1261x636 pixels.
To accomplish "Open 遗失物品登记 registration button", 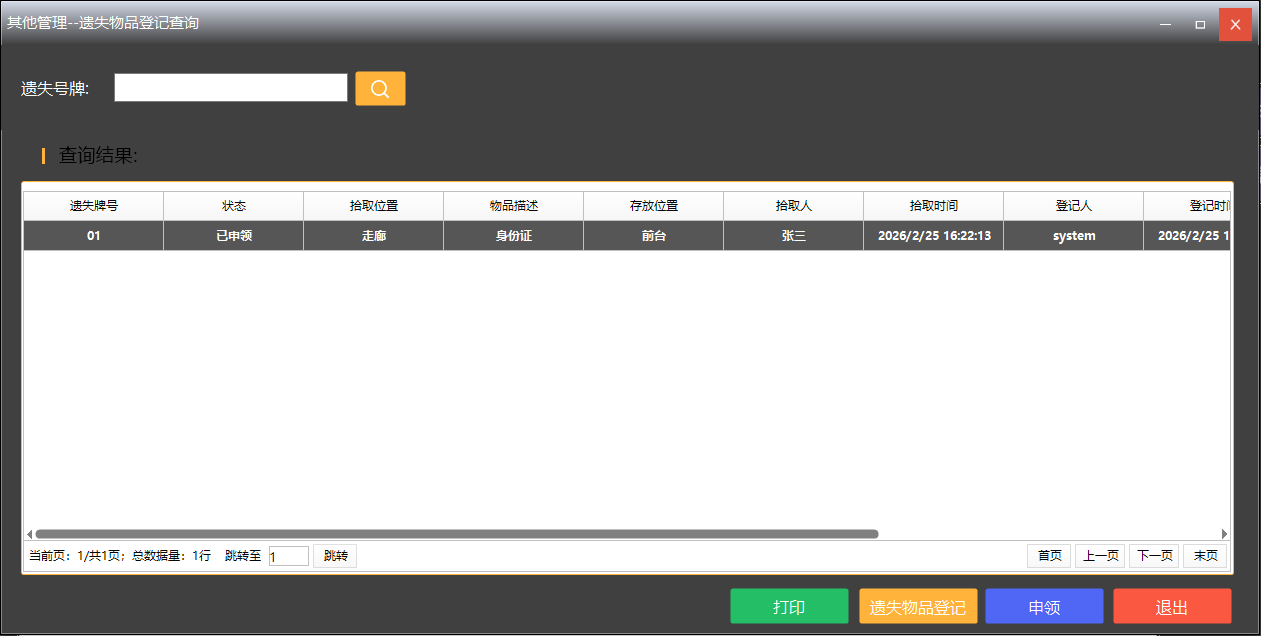I will 917,606.
